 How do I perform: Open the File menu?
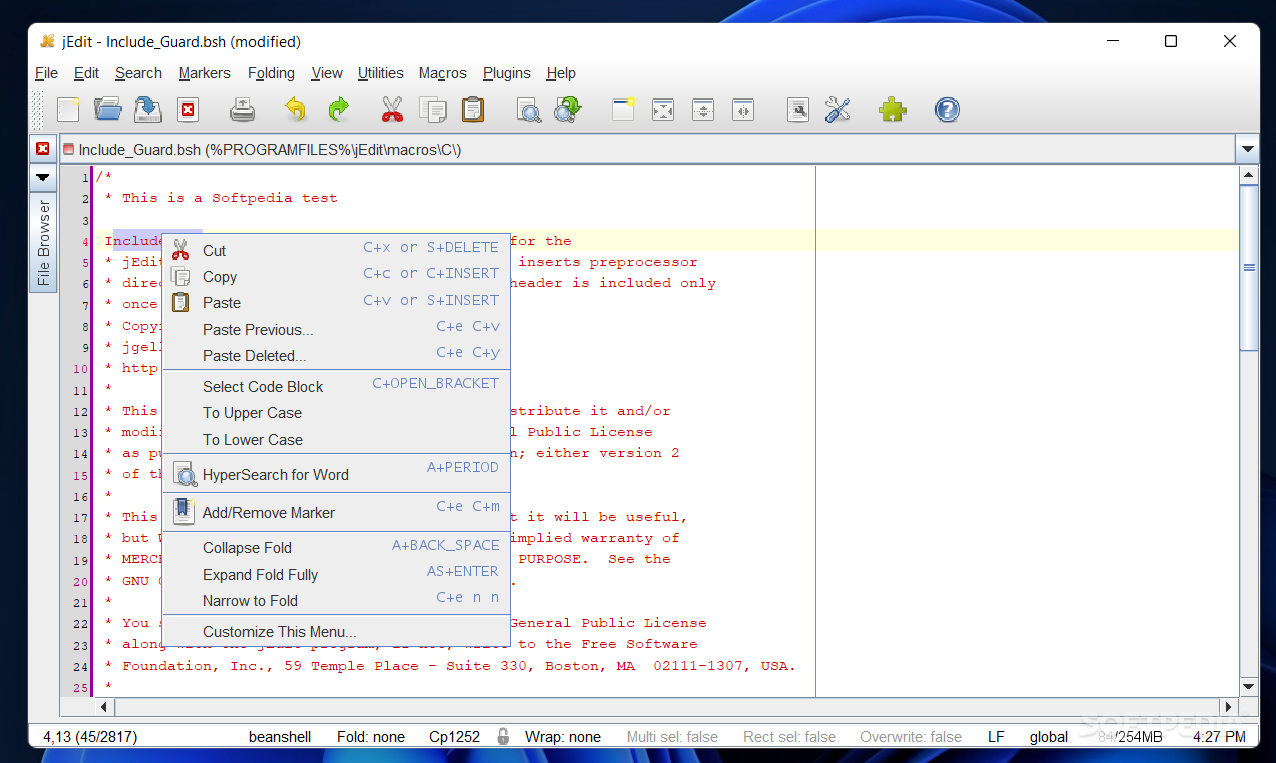coord(46,73)
